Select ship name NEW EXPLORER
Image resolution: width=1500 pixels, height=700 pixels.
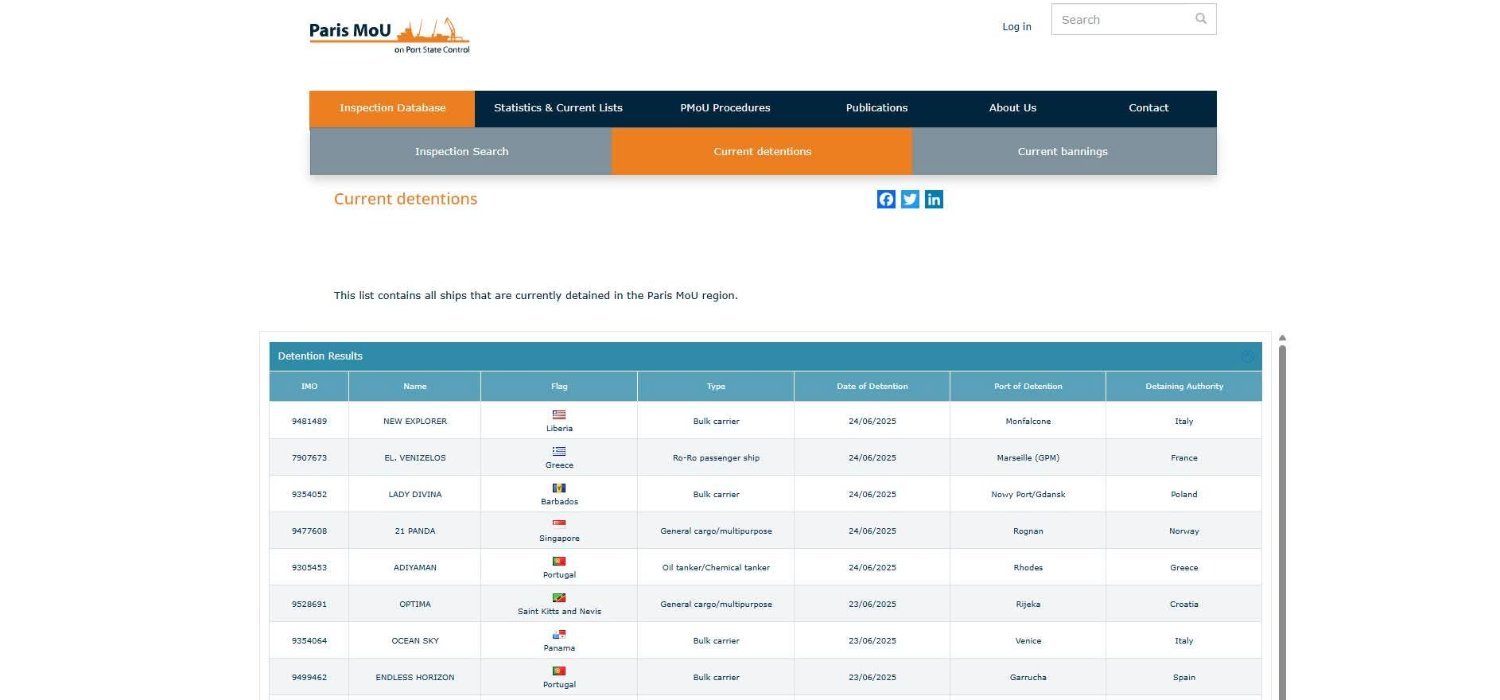pyautogui.click(x=415, y=421)
